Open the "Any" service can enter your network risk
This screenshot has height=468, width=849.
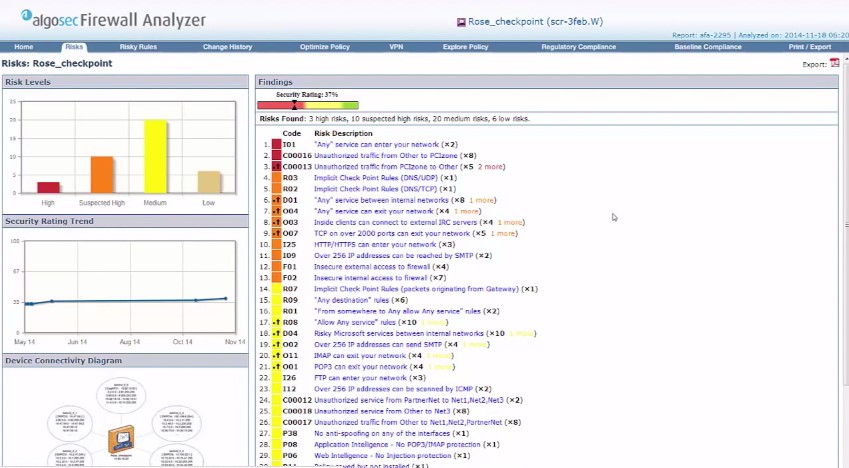pyautogui.click(x=376, y=145)
